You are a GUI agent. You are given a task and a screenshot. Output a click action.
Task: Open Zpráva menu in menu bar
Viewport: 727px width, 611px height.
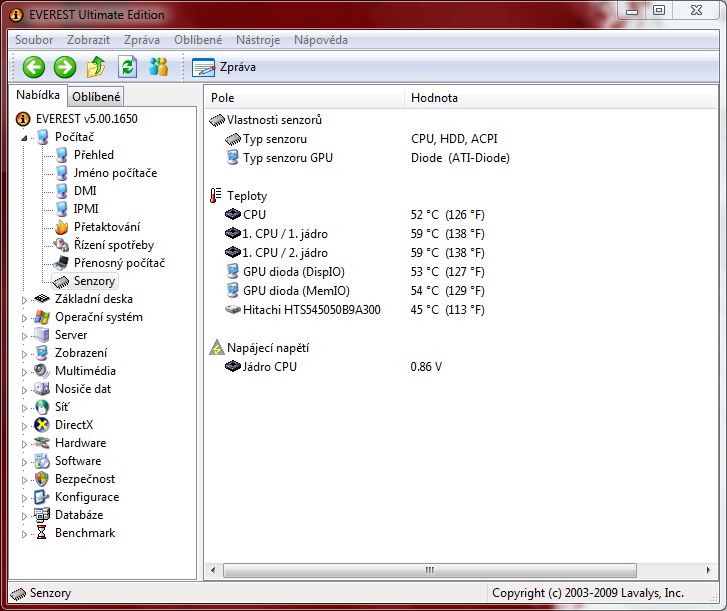coord(142,40)
